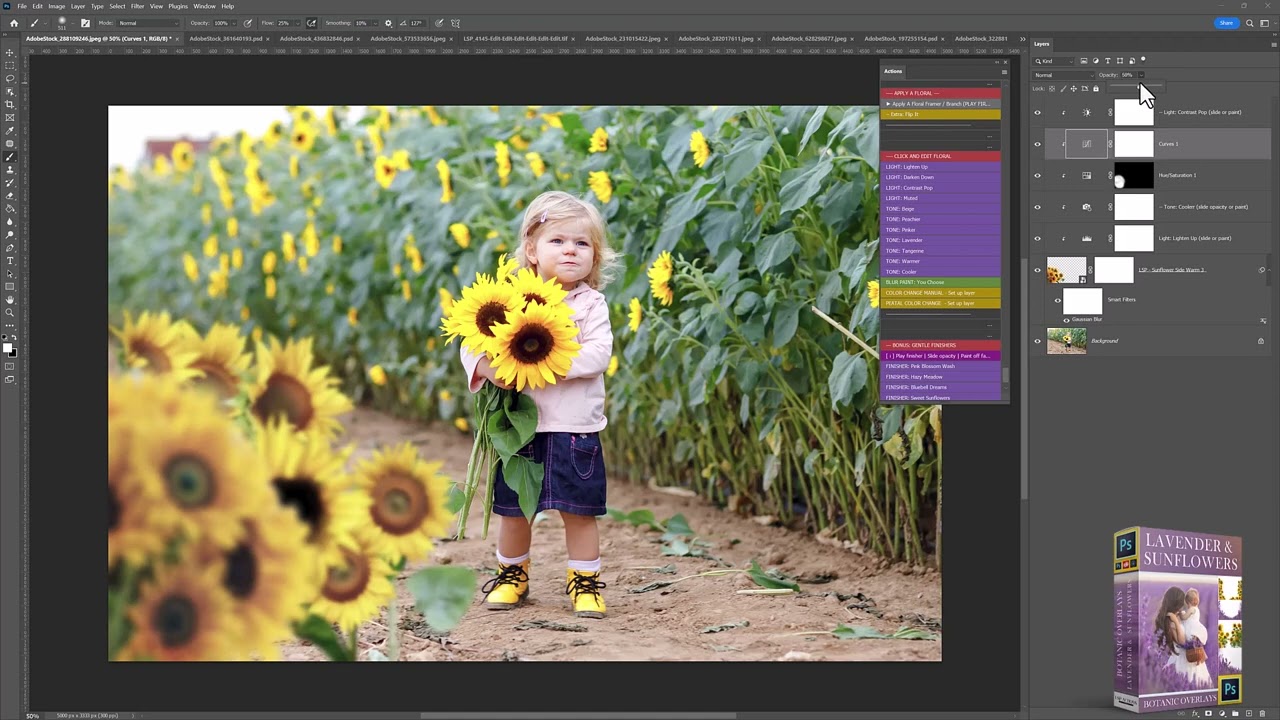Open the brush Opacity dropdown in options bar
This screenshot has height=720, width=1280.
[236, 23]
